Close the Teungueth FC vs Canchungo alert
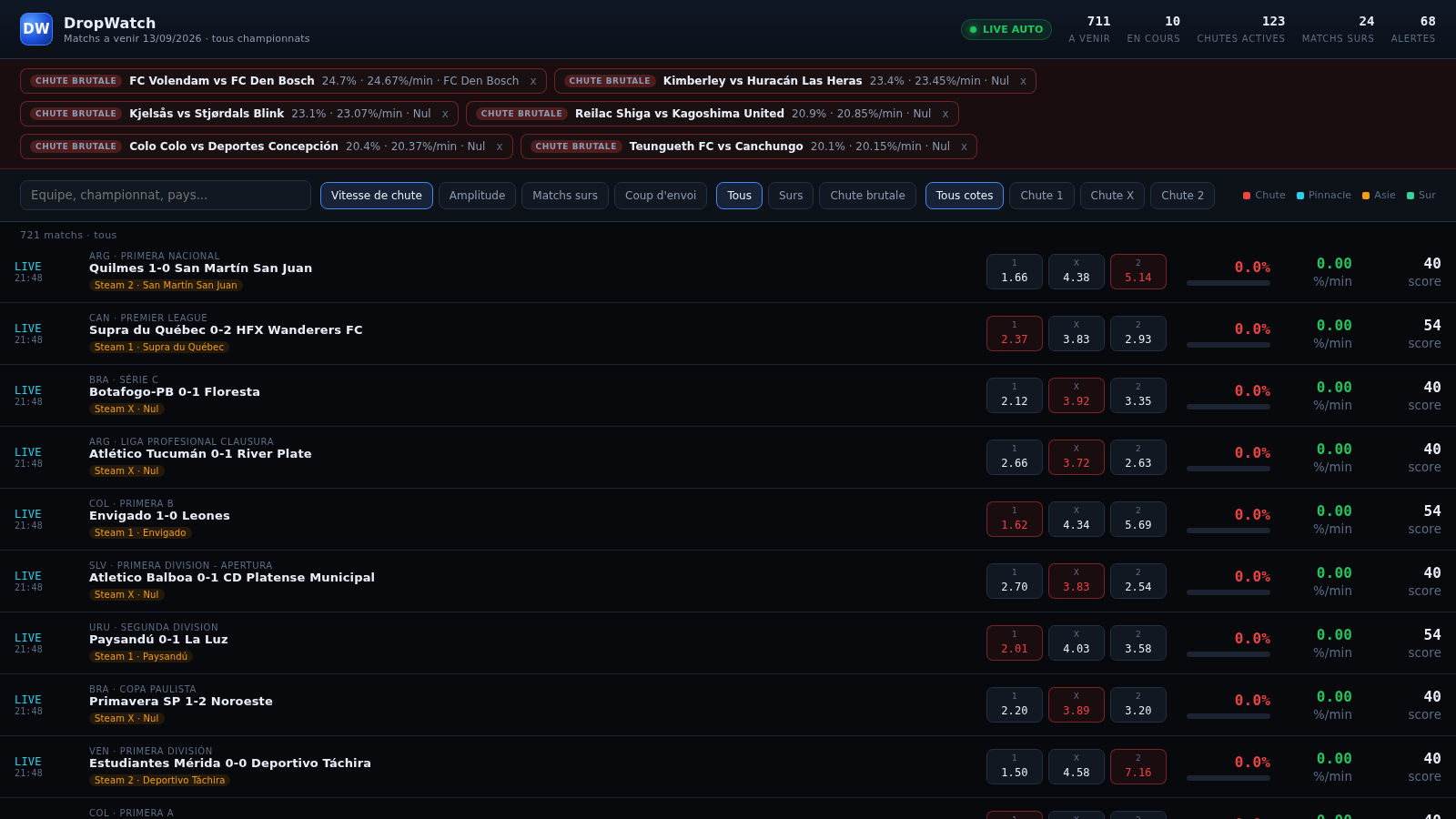 pyautogui.click(x=964, y=147)
